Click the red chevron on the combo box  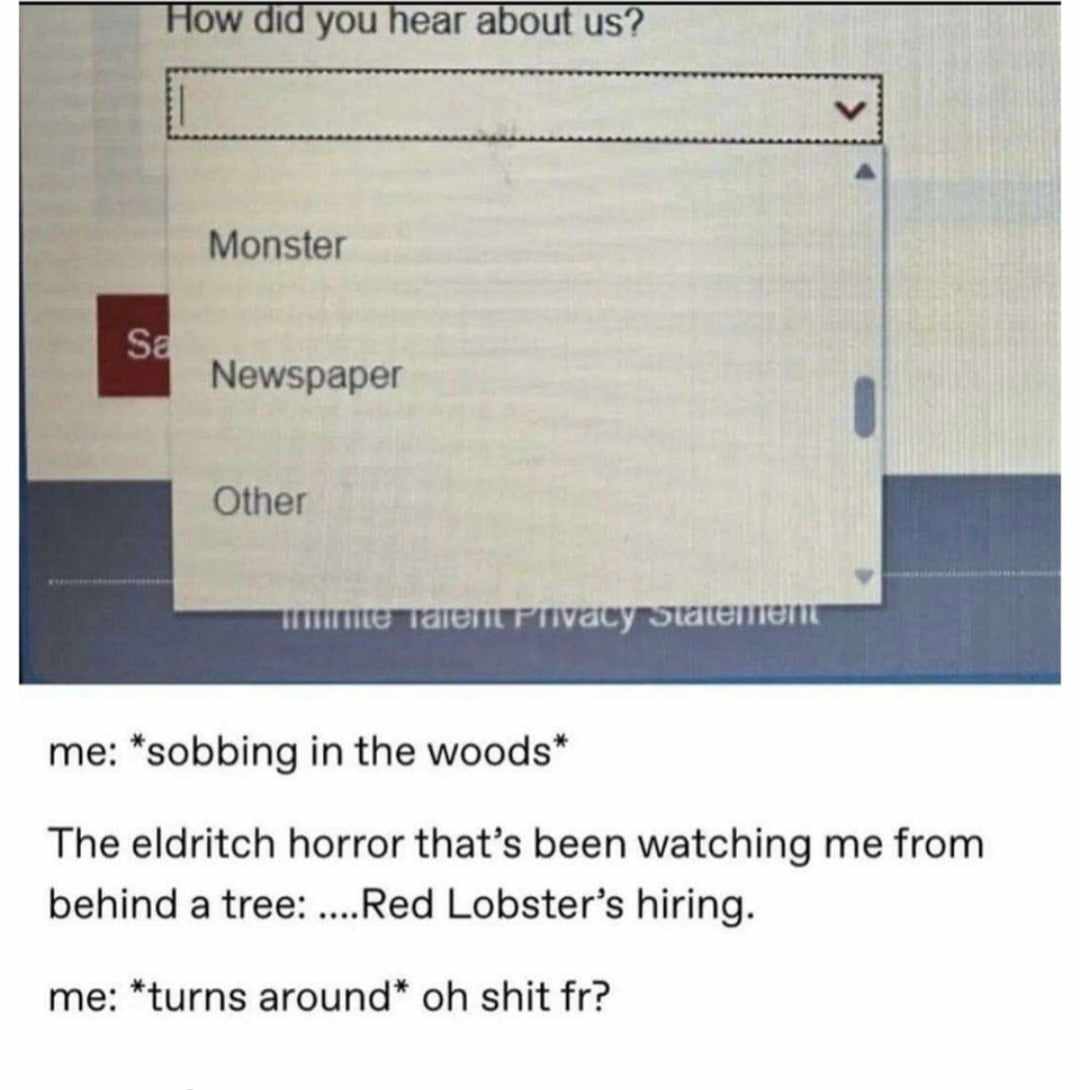(850, 110)
